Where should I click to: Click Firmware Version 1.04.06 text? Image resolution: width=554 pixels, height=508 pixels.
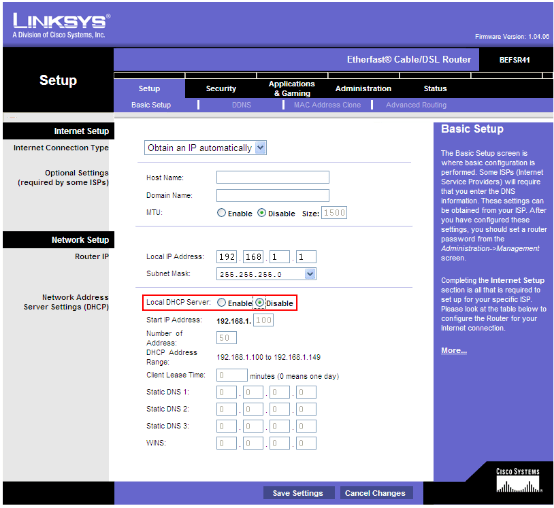click(x=512, y=37)
